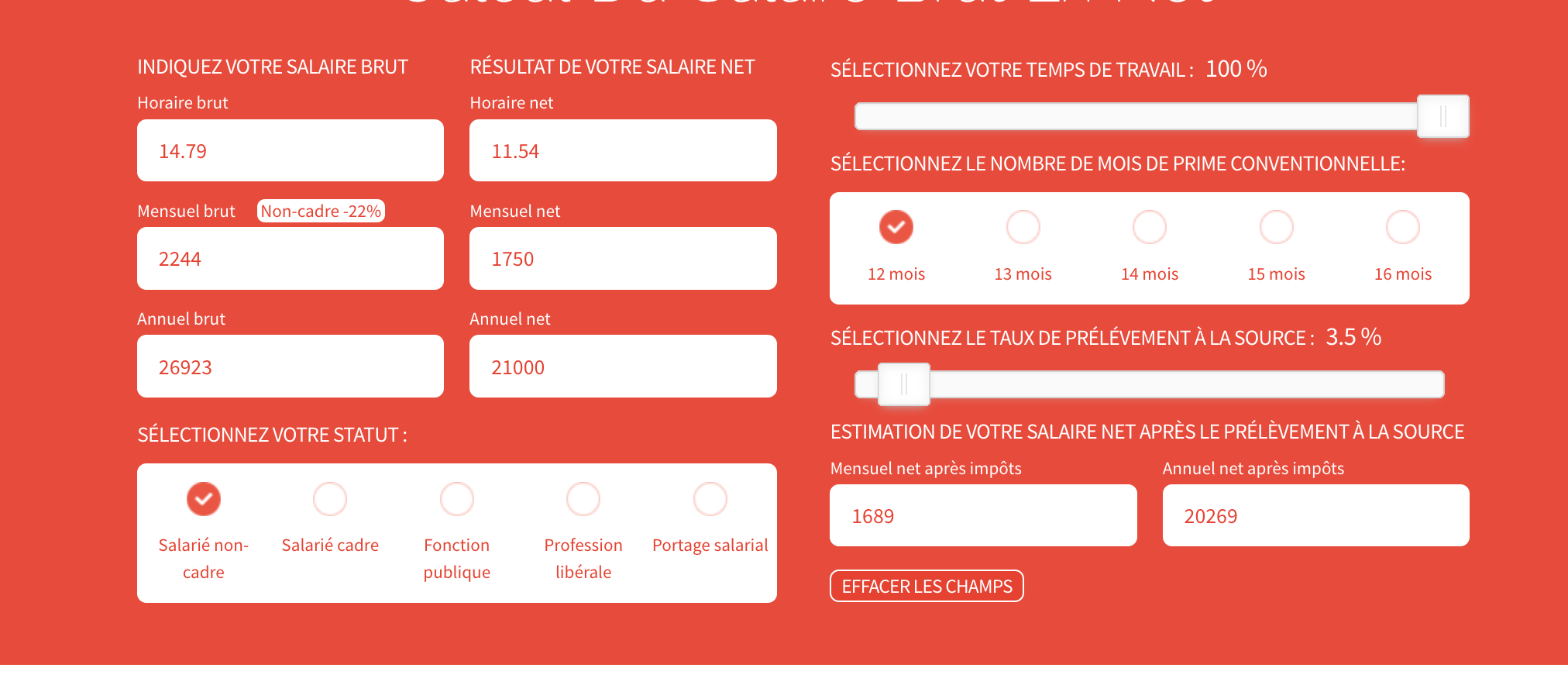This screenshot has width=1568, height=685.
Task: Focus the Horaire brut input field
Action: (x=291, y=150)
